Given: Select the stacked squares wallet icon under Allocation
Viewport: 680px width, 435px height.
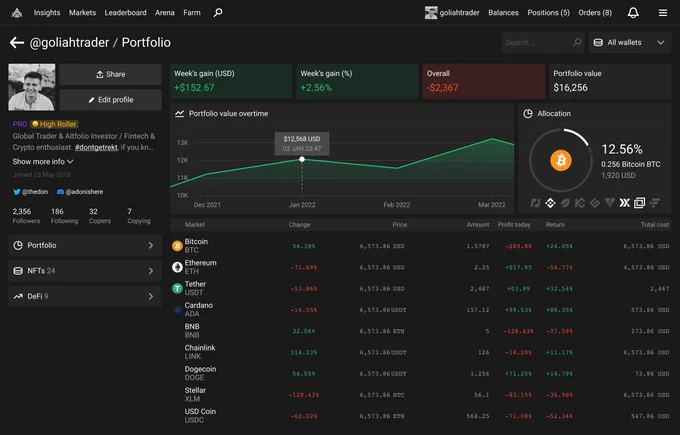Looking at the screenshot, I should (639, 203).
